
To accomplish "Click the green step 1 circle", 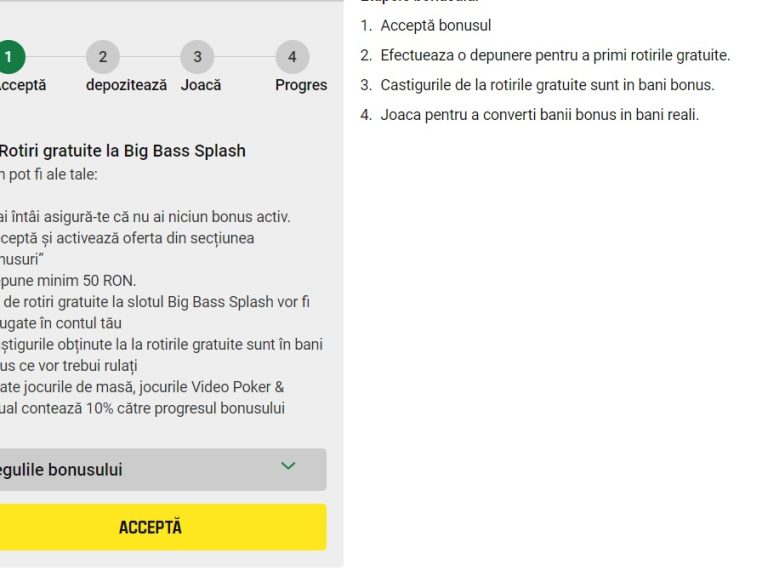I will click(x=10, y=57).
